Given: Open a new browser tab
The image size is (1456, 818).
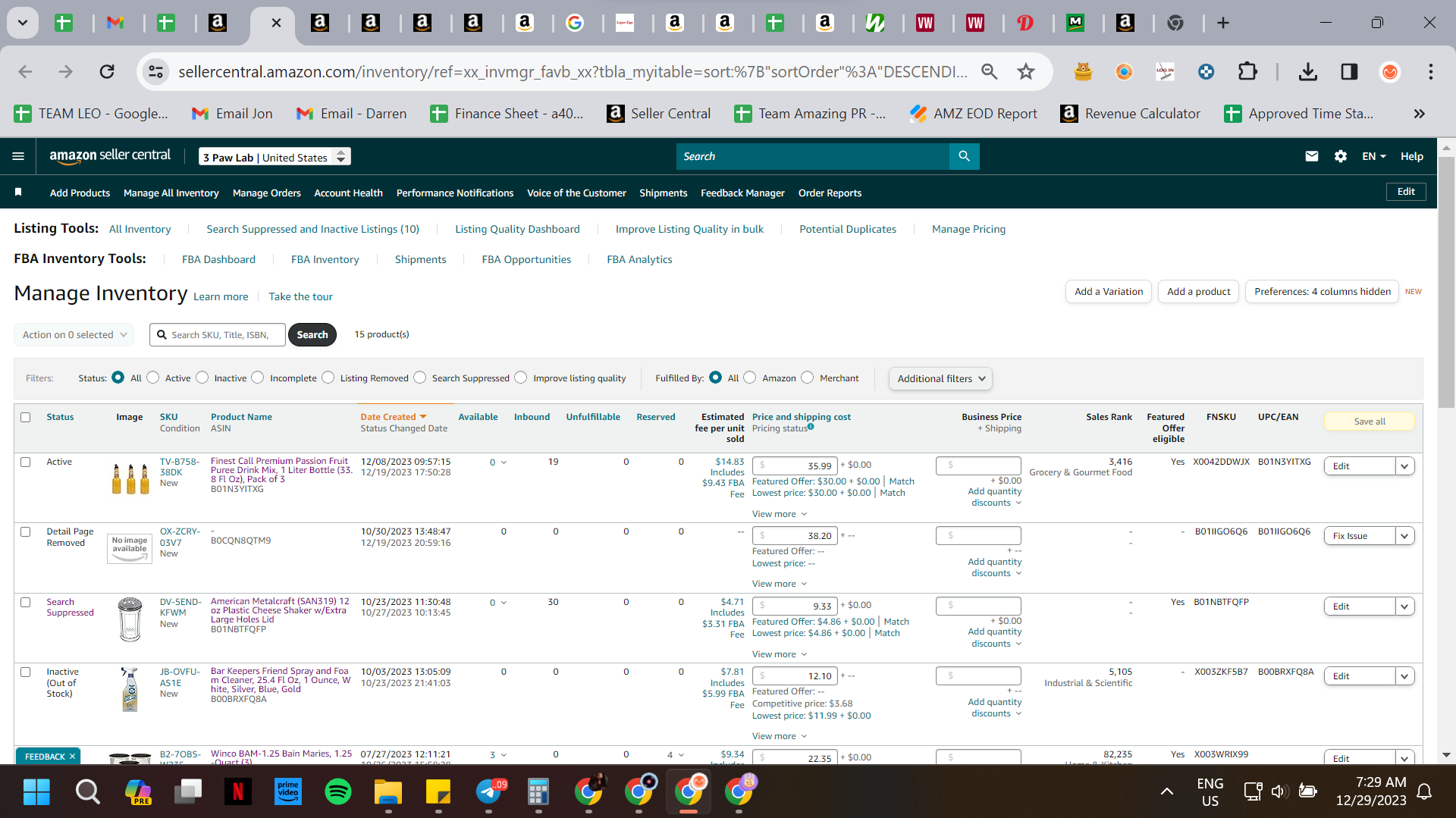Looking at the screenshot, I should tap(1222, 23).
